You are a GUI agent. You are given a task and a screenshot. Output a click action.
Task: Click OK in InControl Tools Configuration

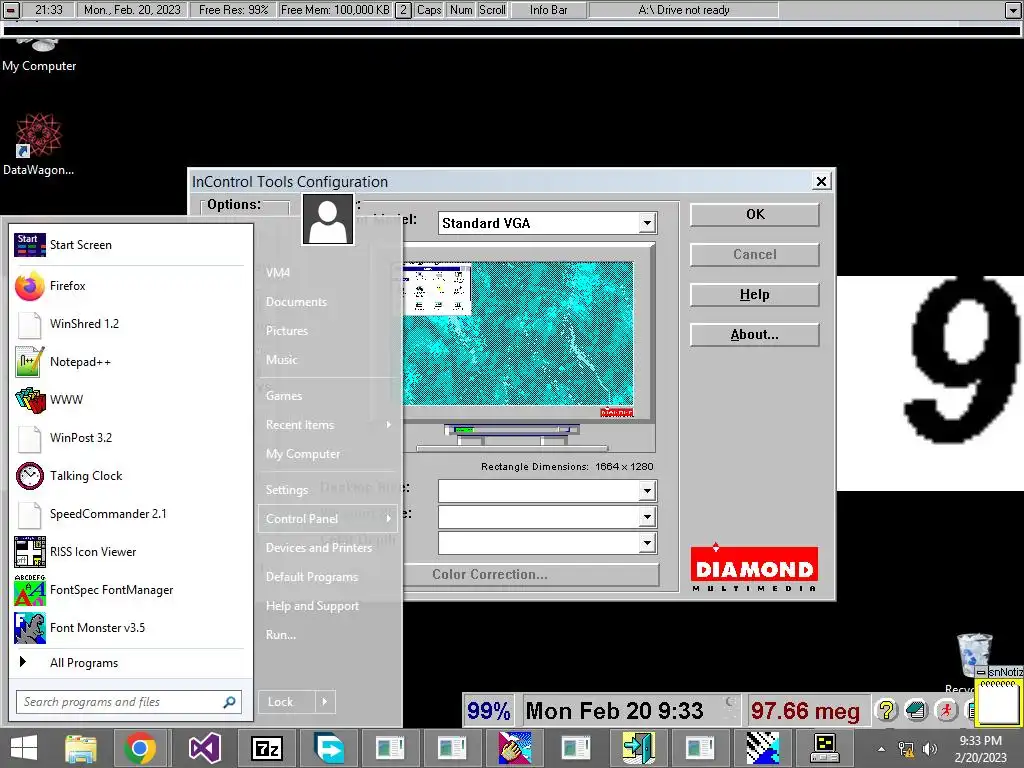754,214
